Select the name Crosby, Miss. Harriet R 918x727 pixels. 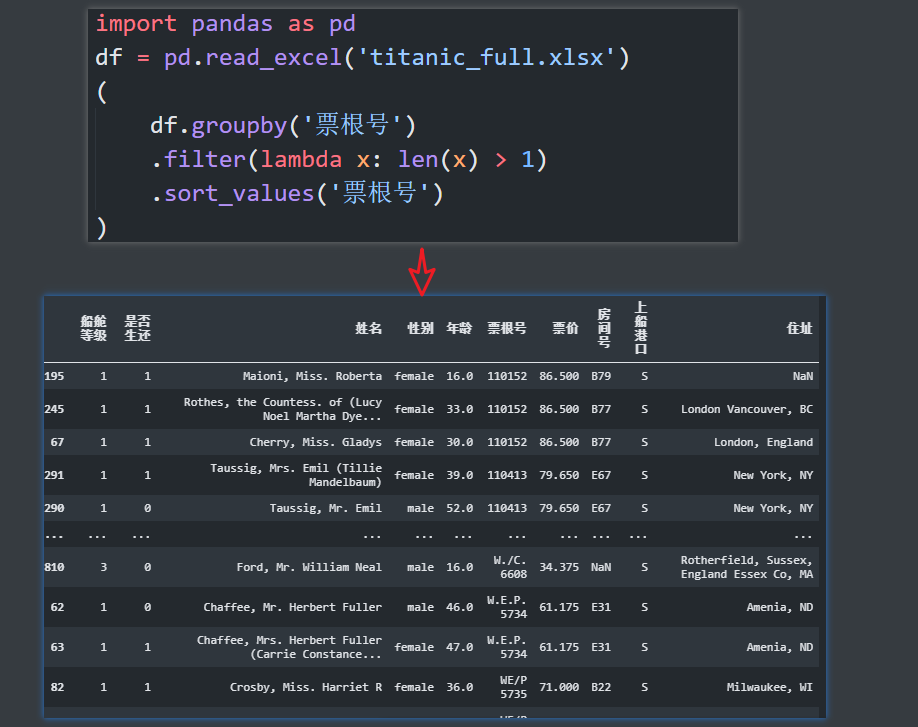pyautogui.click(x=306, y=687)
